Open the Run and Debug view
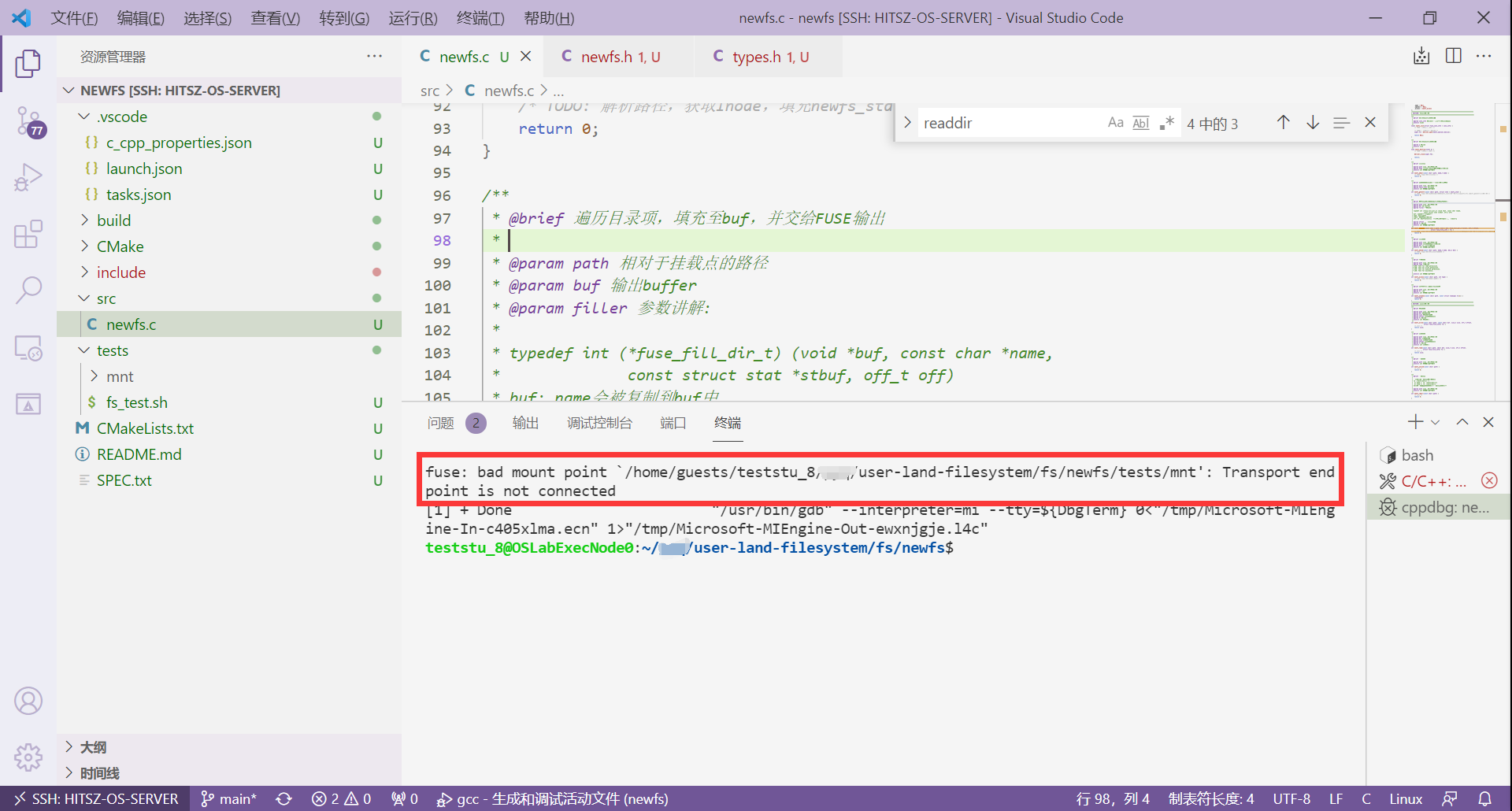Viewport: 1512px width, 811px height. click(28, 178)
